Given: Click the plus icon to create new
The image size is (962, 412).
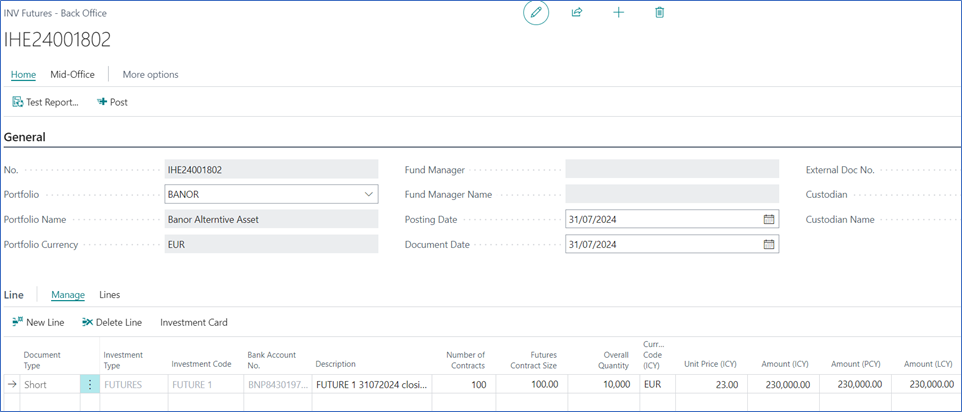Looking at the screenshot, I should click(618, 13).
